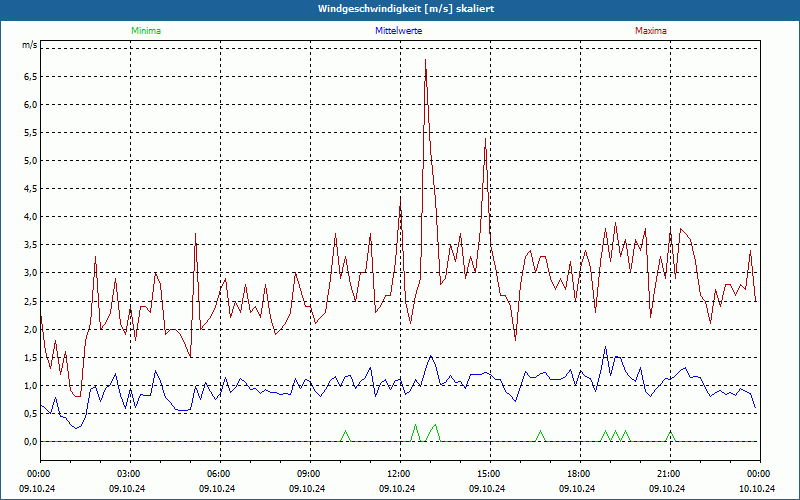Click the Windgeschwindigkeit [m/s] skaliert title
The image size is (800, 500).
click(x=406, y=9)
